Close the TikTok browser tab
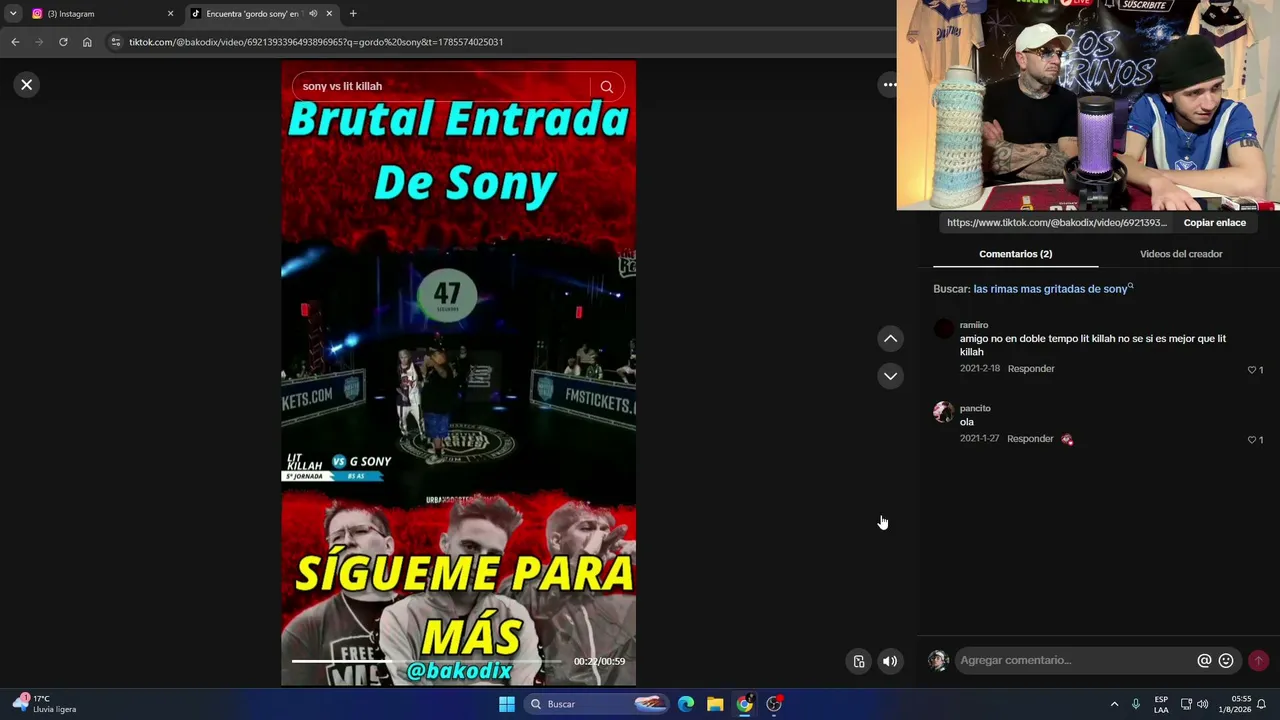The height and width of the screenshot is (720, 1280). (x=329, y=14)
